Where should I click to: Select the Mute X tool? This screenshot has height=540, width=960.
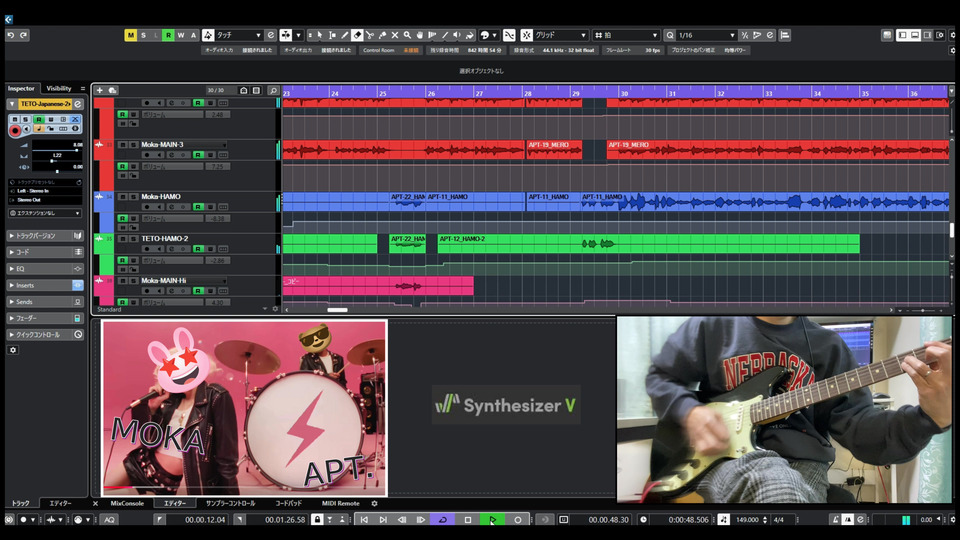pyautogui.click(x=395, y=36)
